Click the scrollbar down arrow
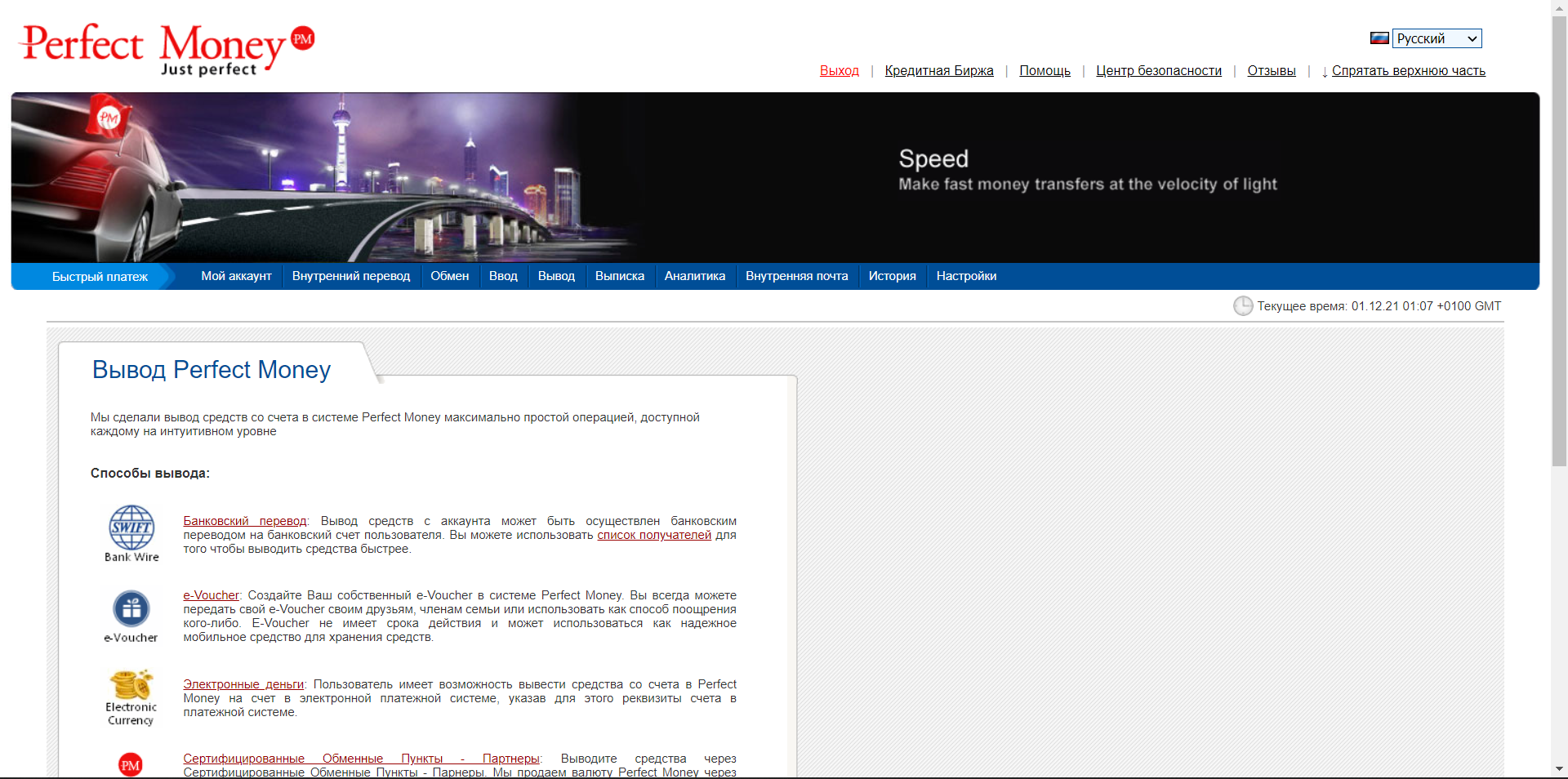1568x779 pixels. pyautogui.click(x=1560, y=768)
